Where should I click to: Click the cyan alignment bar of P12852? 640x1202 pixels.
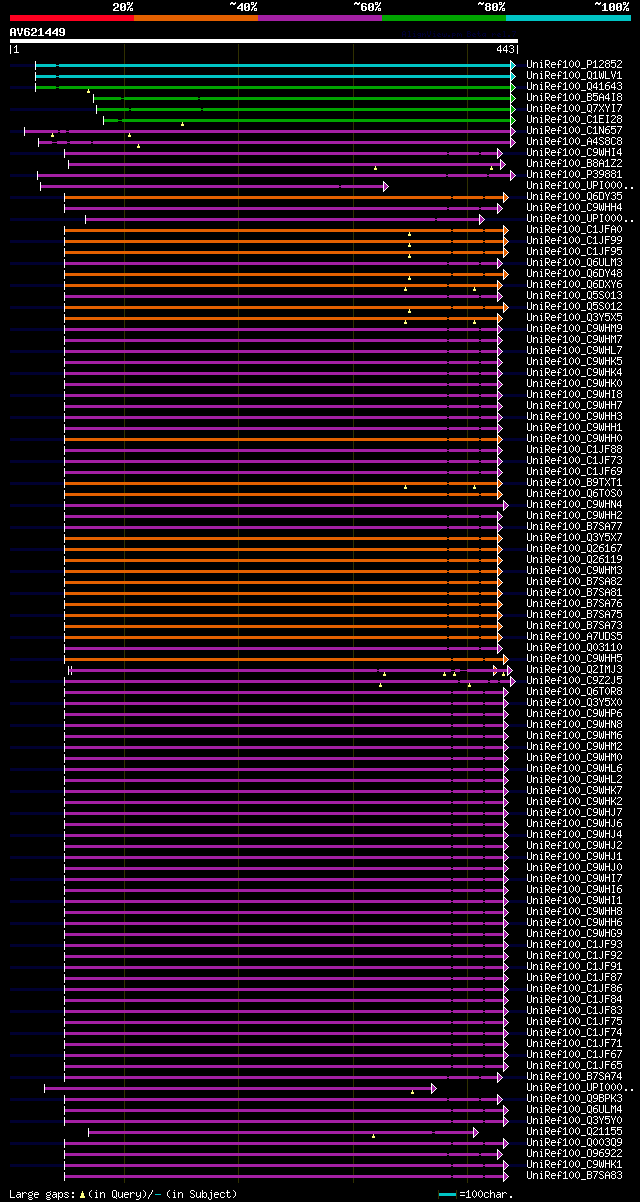click(x=275, y=65)
